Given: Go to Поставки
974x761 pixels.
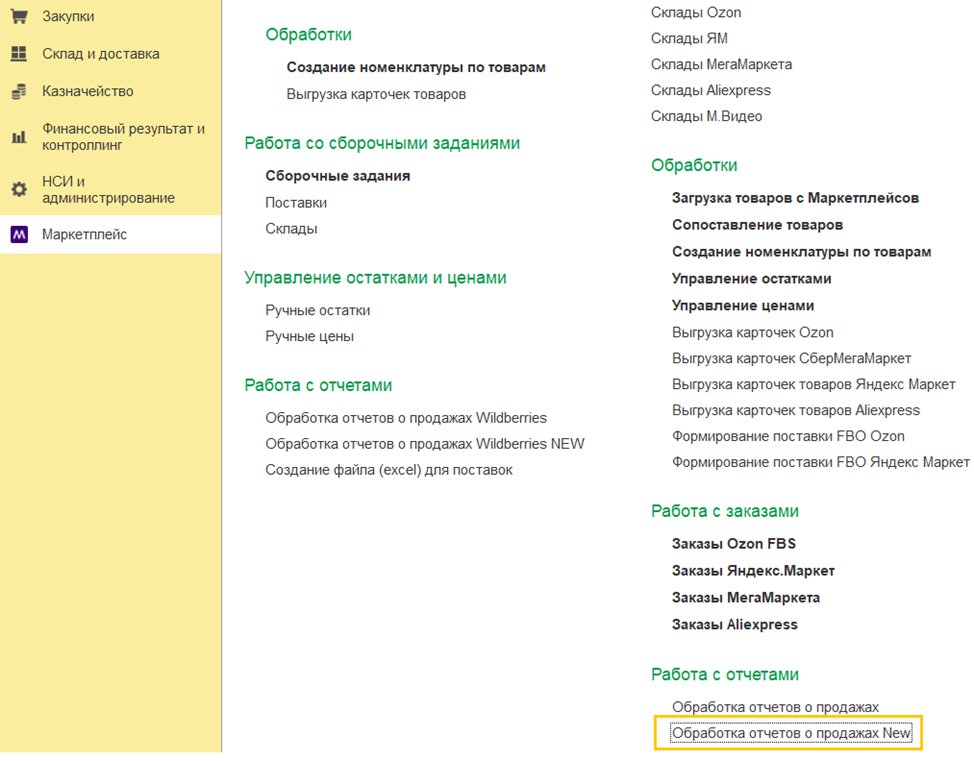Looking at the screenshot, I should [296, 203].
